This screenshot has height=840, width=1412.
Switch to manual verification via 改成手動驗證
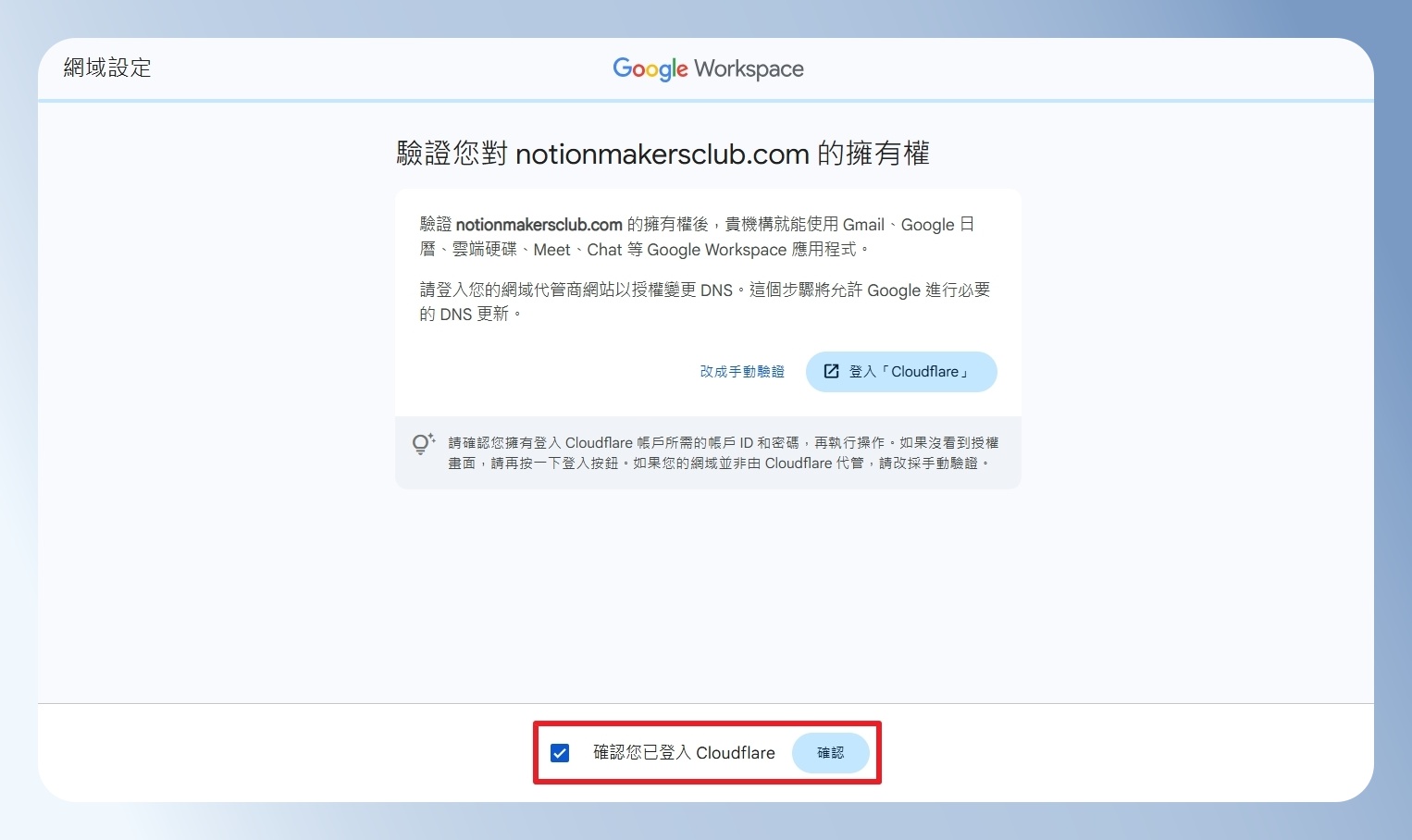point(742,372)
